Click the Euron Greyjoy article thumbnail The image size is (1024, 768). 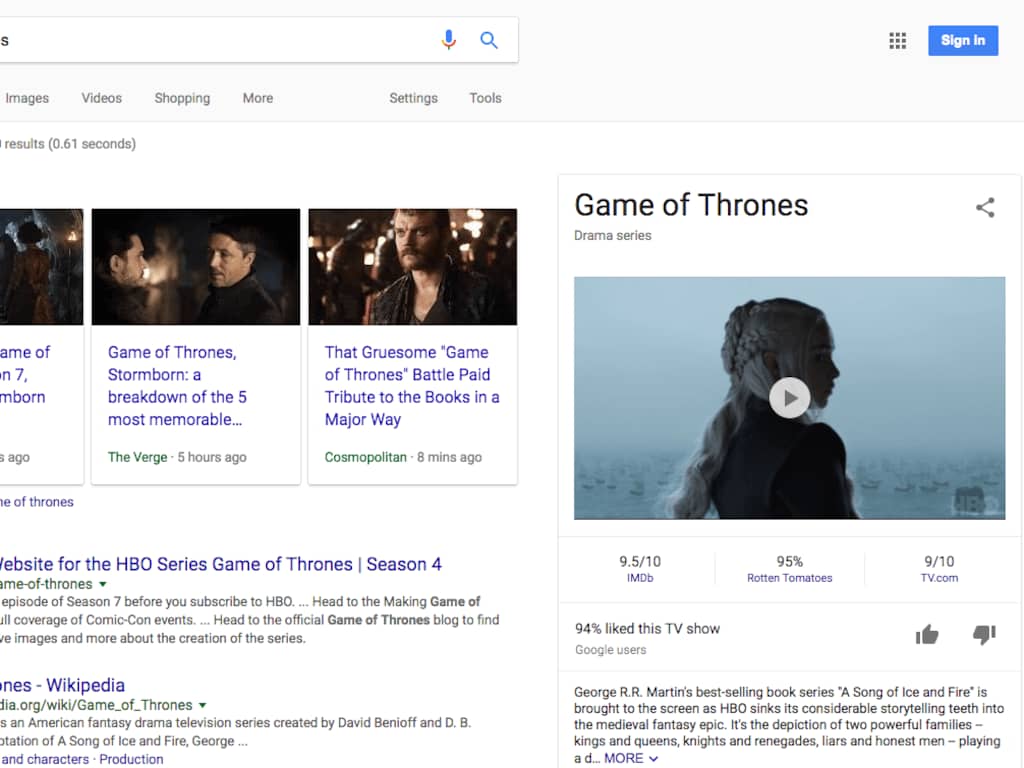coord(413,266)
